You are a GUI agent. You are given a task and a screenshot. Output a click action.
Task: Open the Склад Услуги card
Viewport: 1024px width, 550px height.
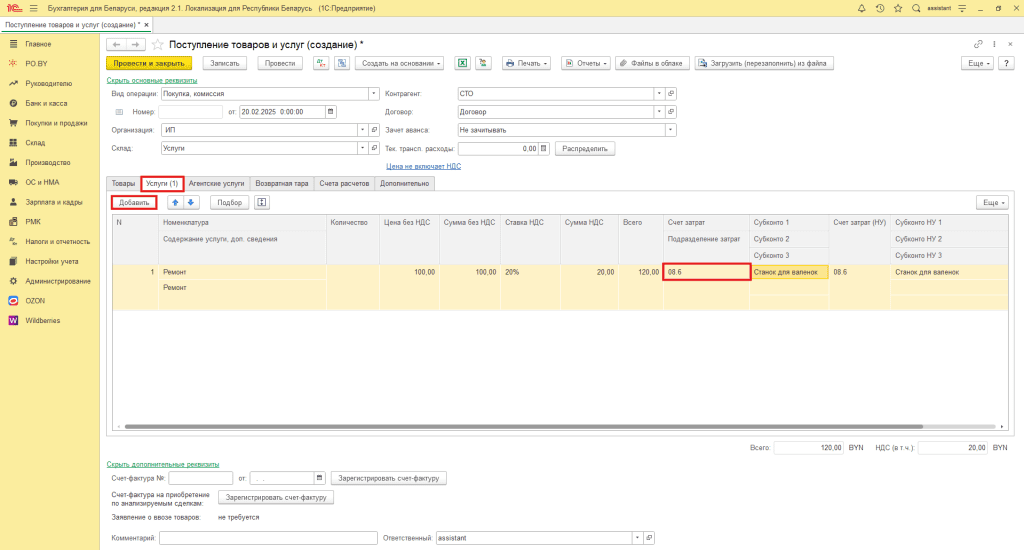(x=374, y=148)
